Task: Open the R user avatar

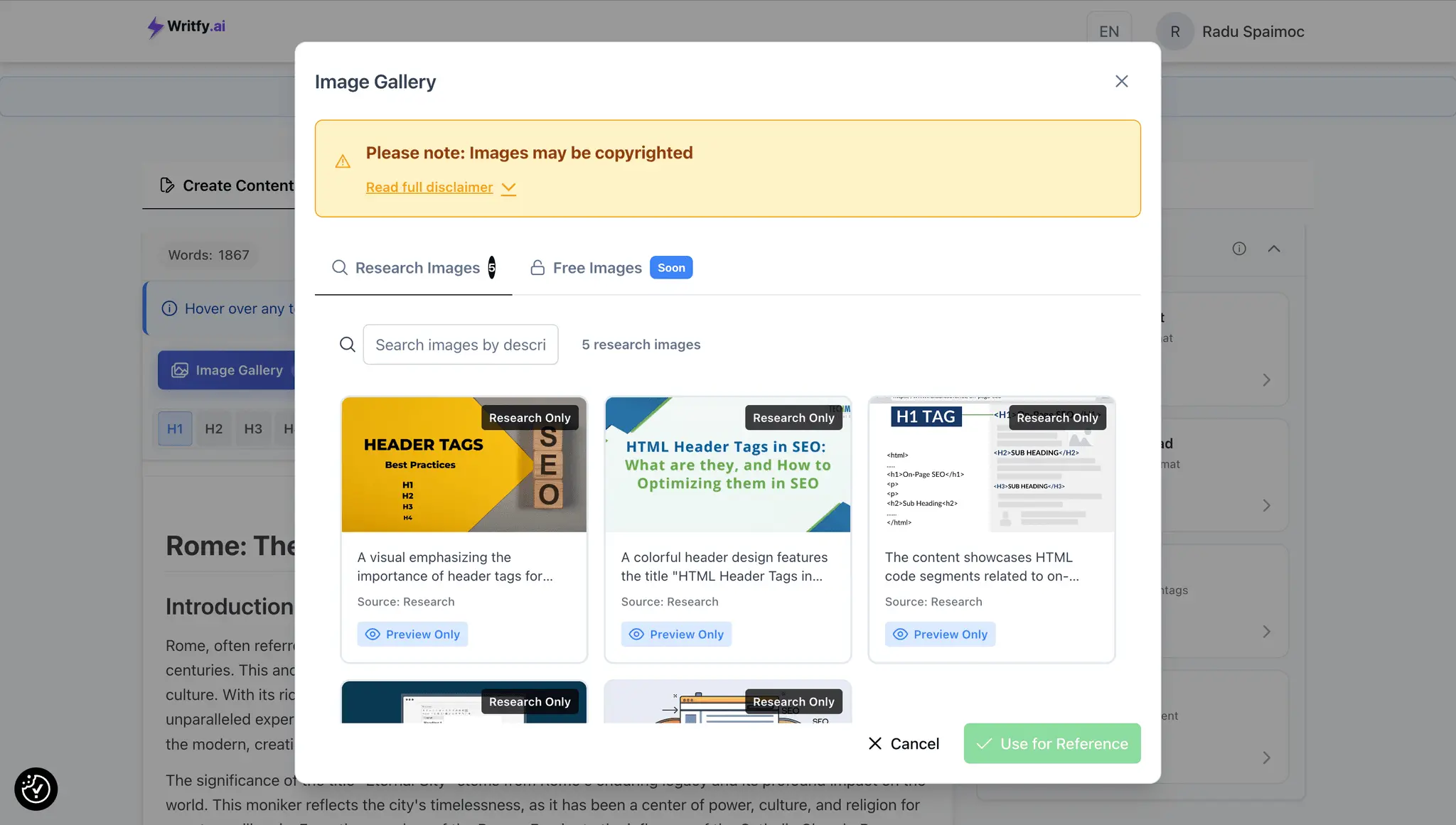Action: click(1174, 31)
